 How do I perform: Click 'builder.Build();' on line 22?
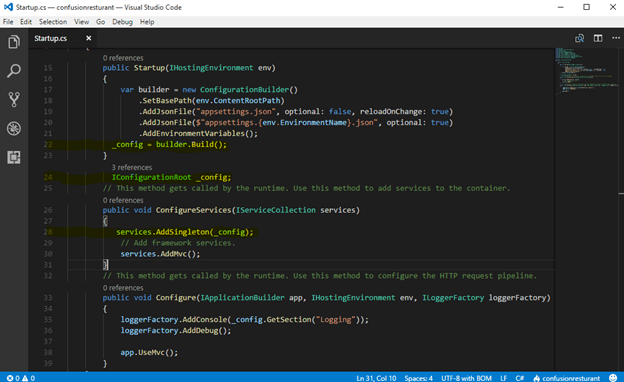pos(191,144)
